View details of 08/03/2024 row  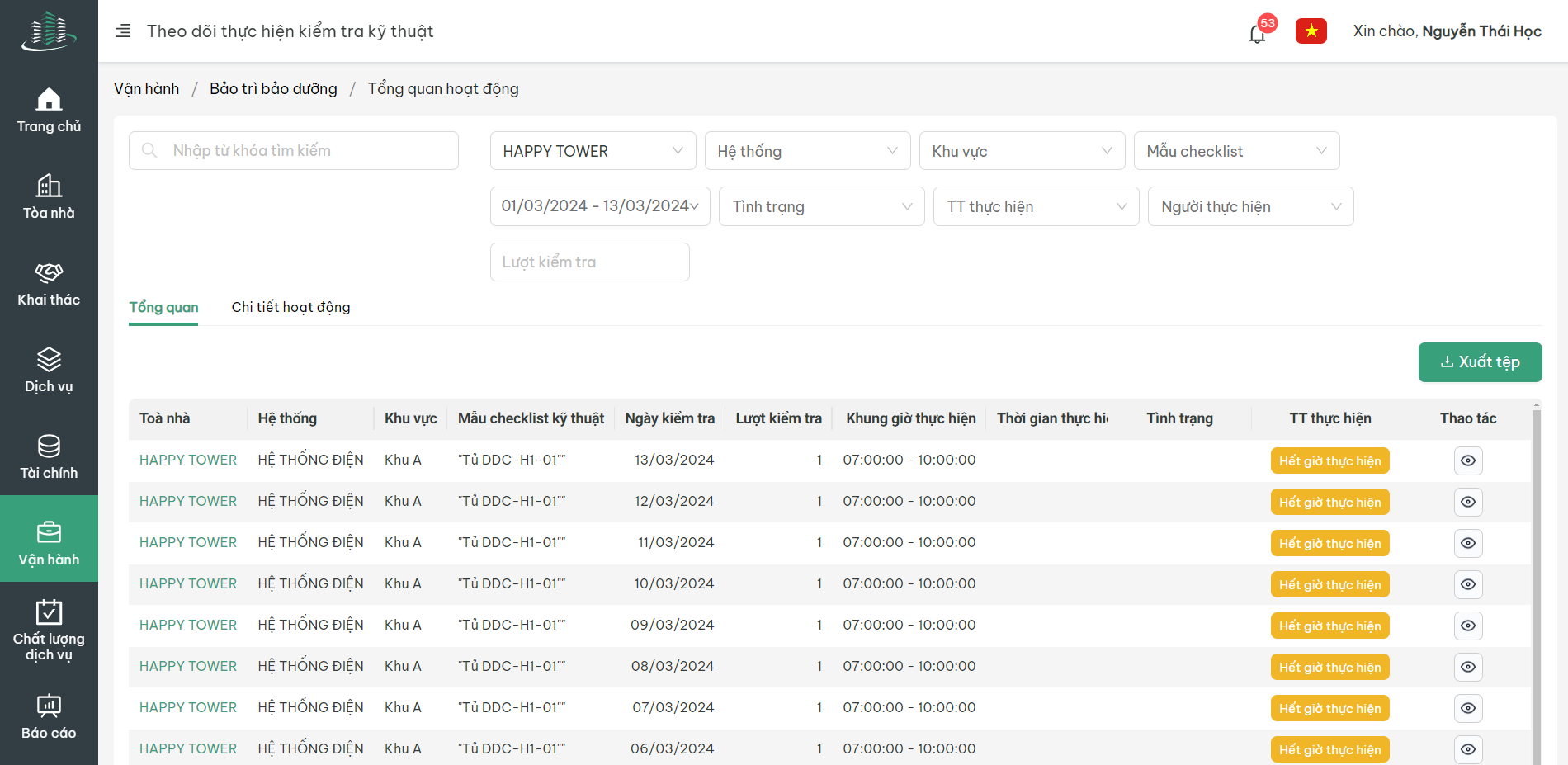pyautogui.click(x=1468, y=667)
